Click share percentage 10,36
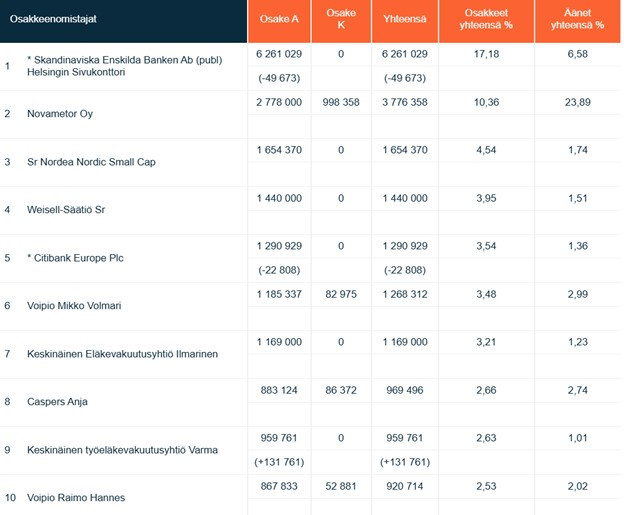The image size is (624, 515). coord(486,102)
